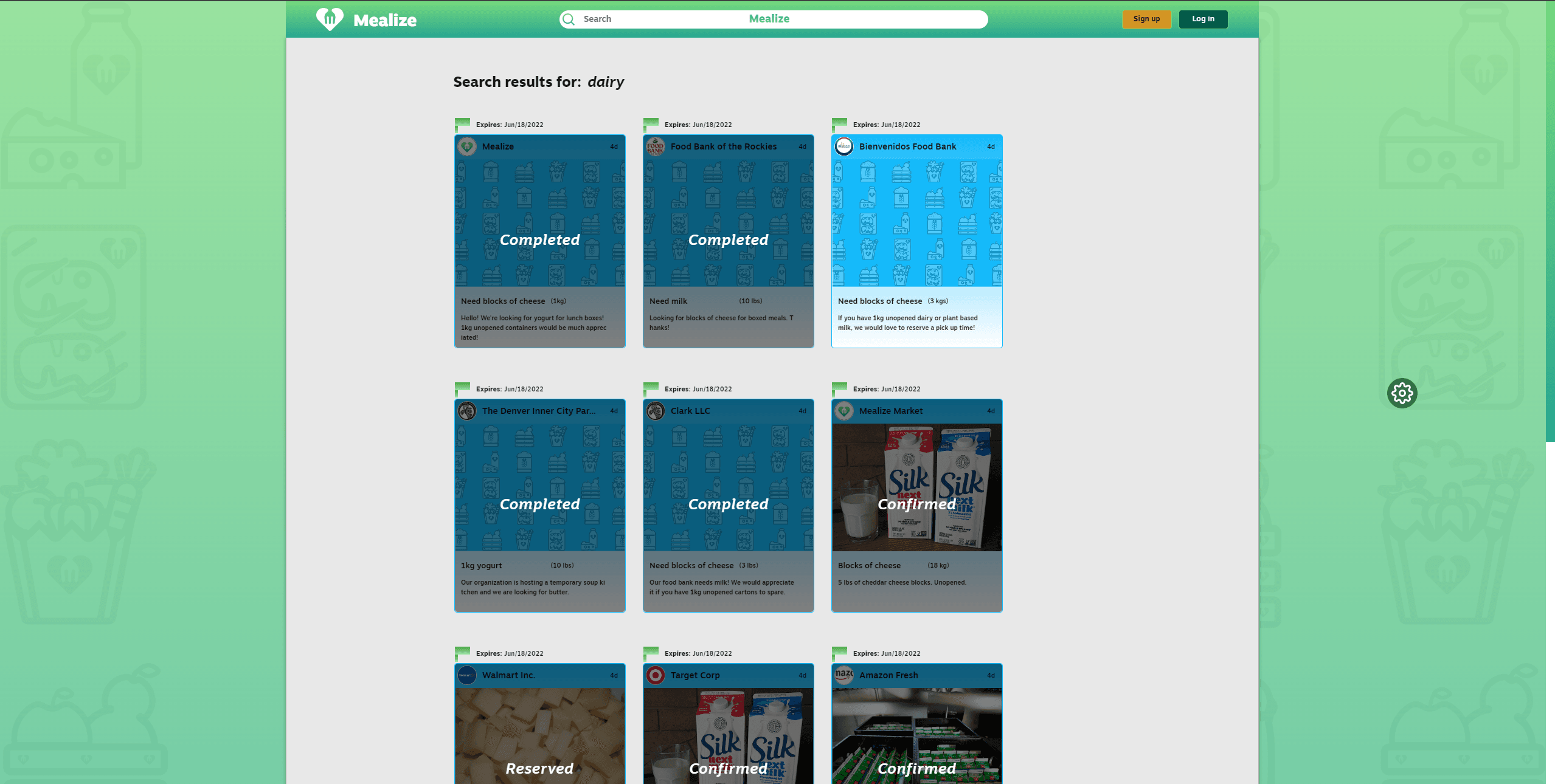This screenshot has width=1555, height=784.
Task: Click the page vertical scrollbar
Action: 1550,219
